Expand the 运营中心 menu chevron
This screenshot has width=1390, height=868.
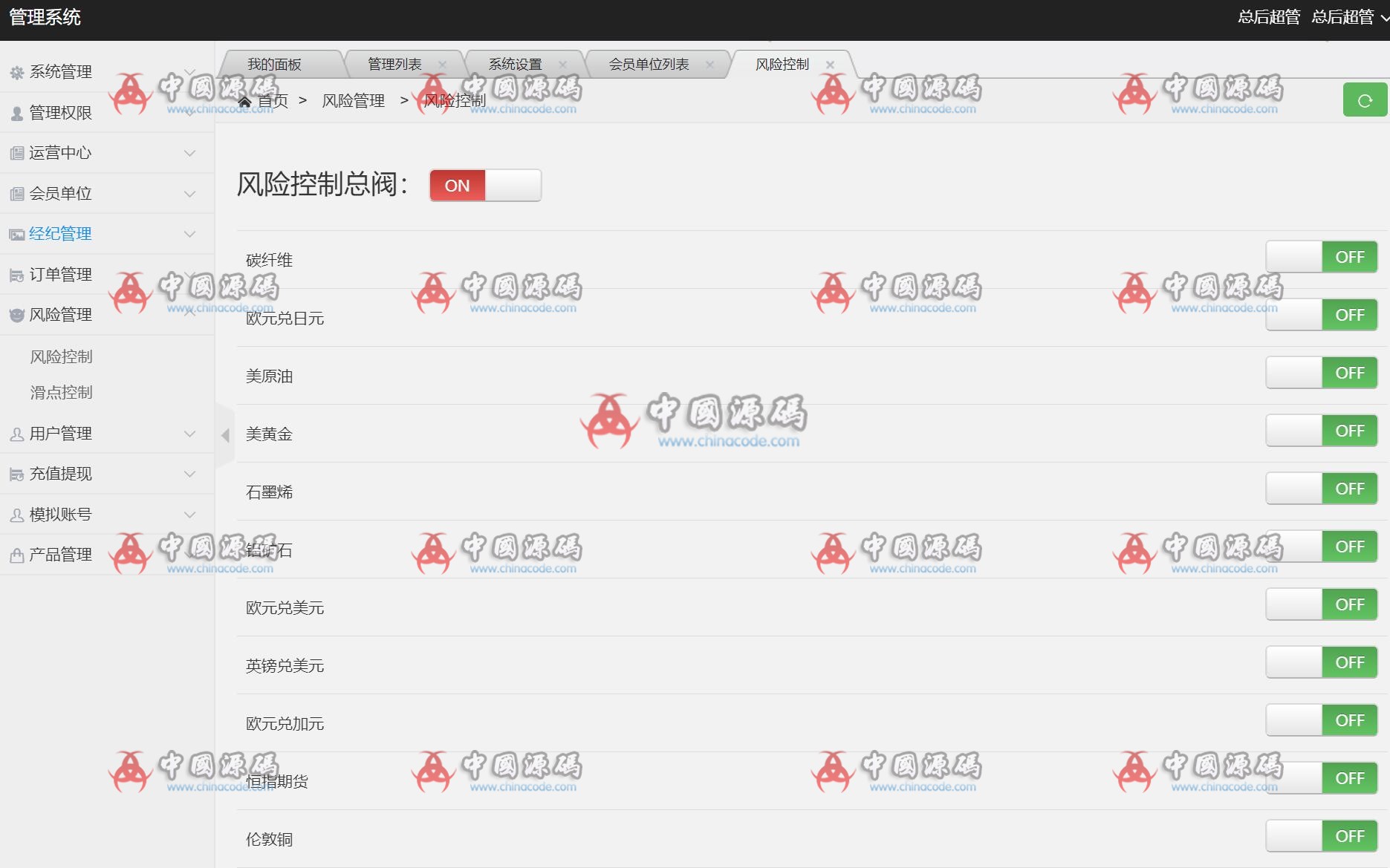(x=189, y=153)
